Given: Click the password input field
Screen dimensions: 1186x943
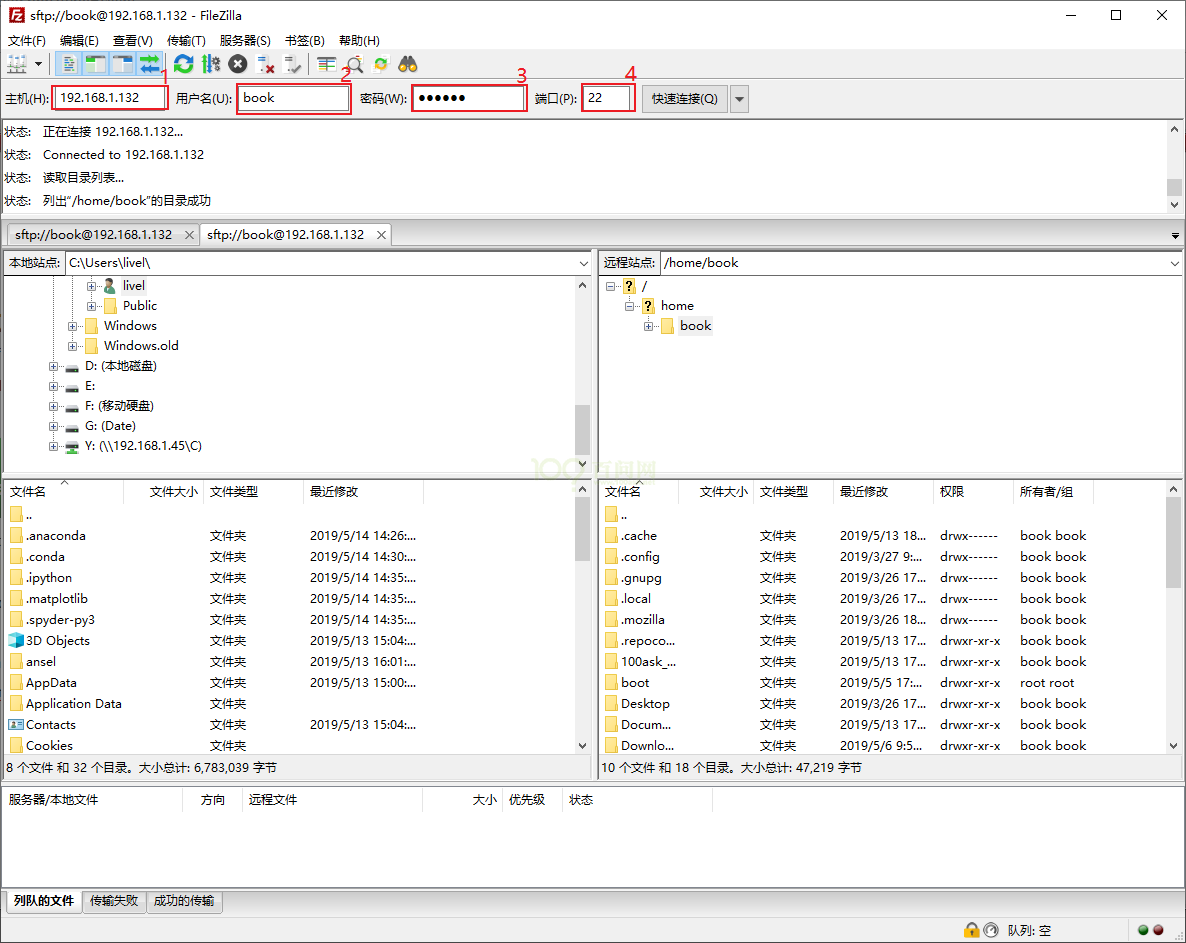Looking at the screenshot, I should [x=469, y=98].
